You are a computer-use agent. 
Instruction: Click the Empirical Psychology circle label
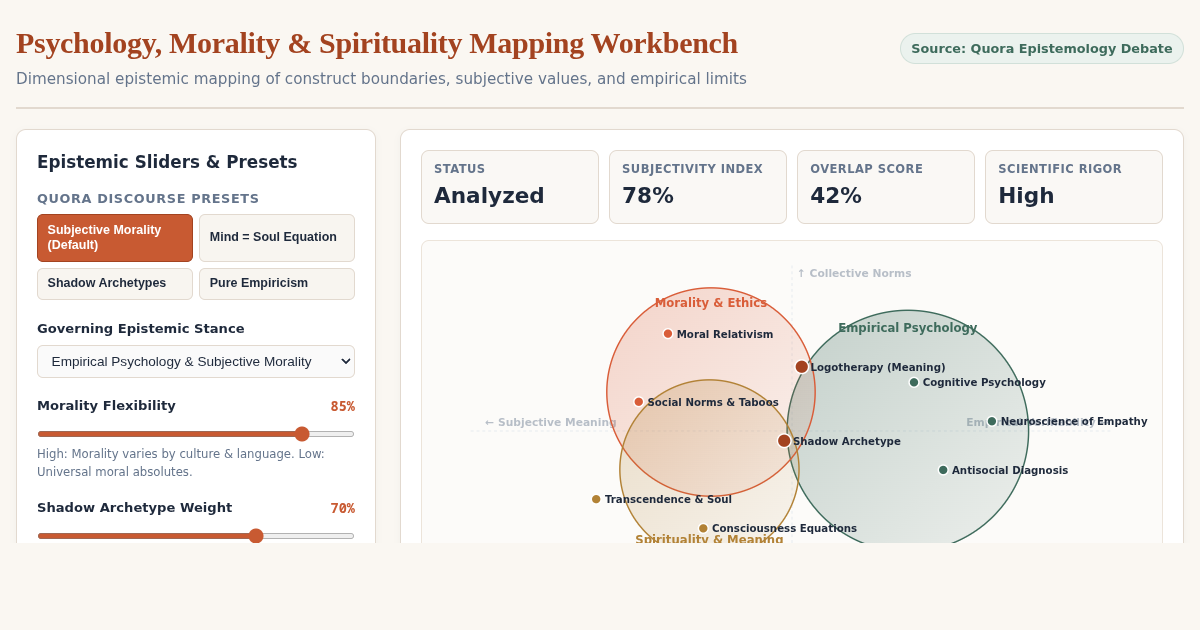[908, 328]
